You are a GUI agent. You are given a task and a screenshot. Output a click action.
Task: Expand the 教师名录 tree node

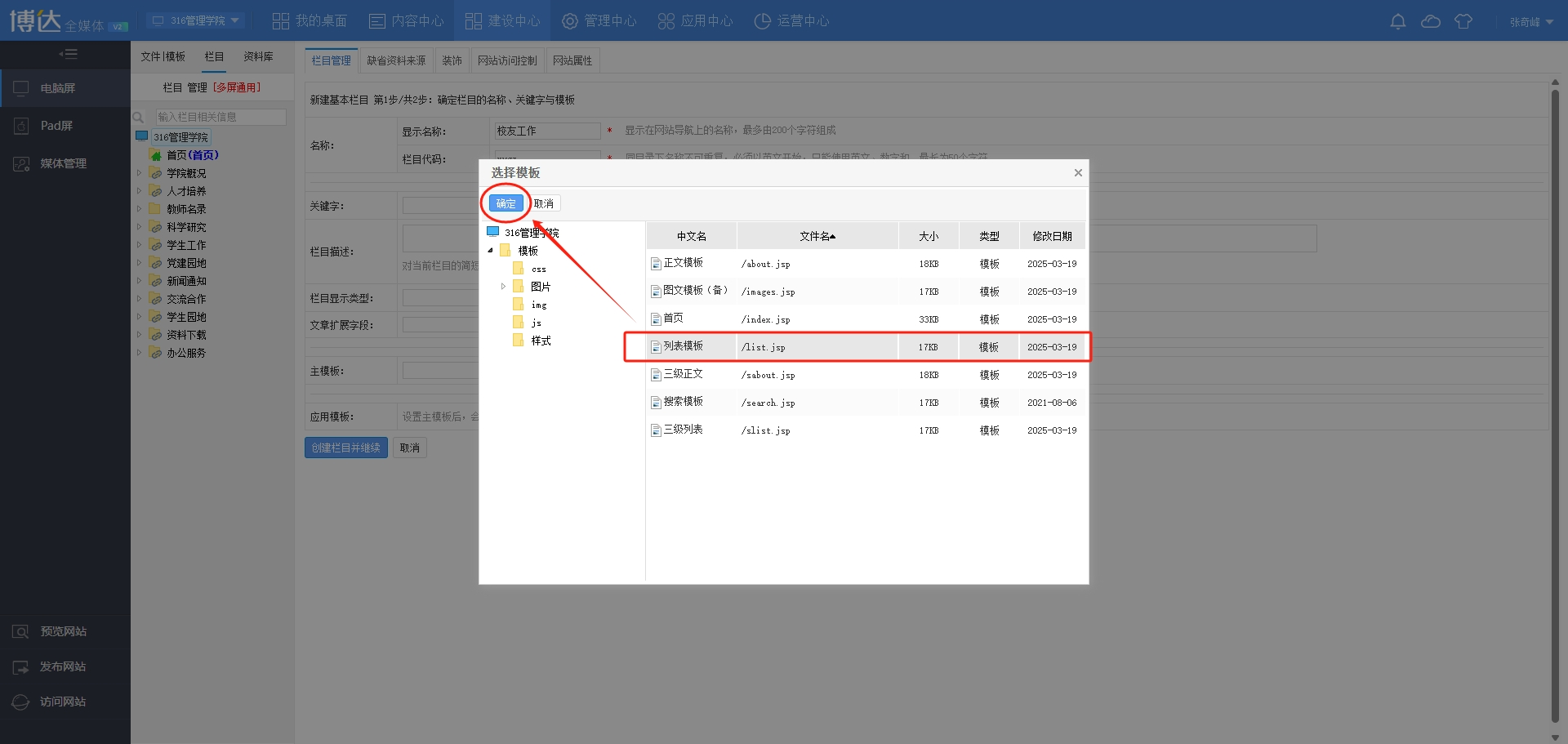tap(139, 209)
